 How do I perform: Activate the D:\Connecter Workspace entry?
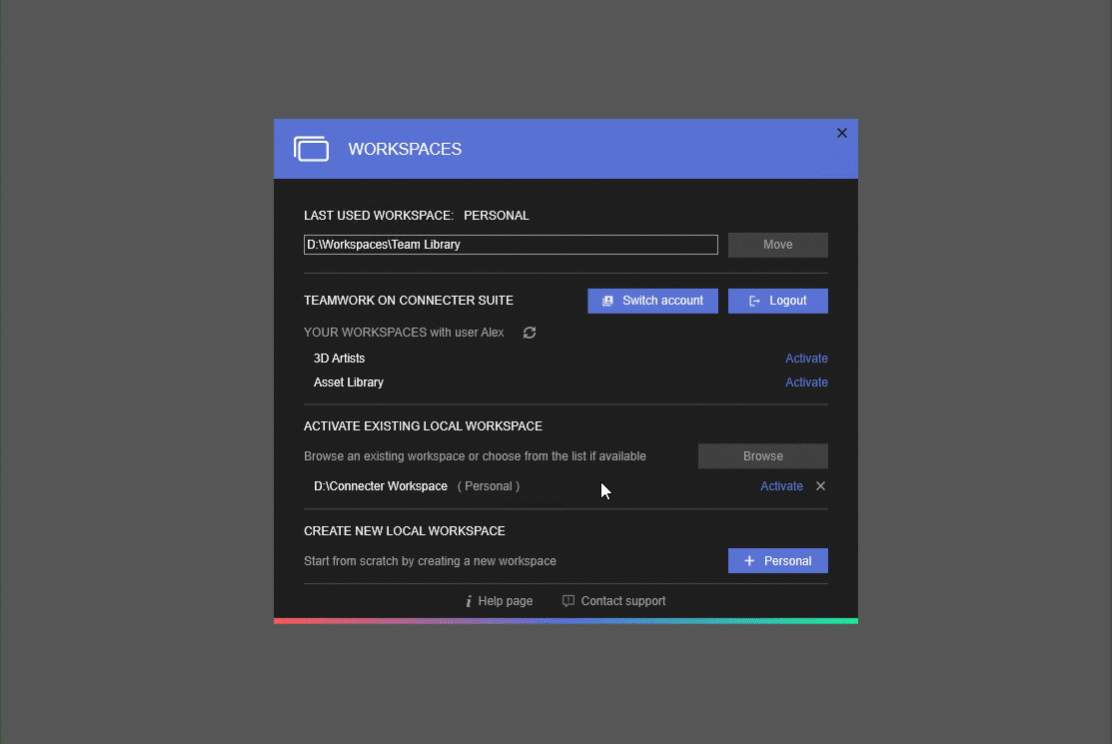point(782,486)
